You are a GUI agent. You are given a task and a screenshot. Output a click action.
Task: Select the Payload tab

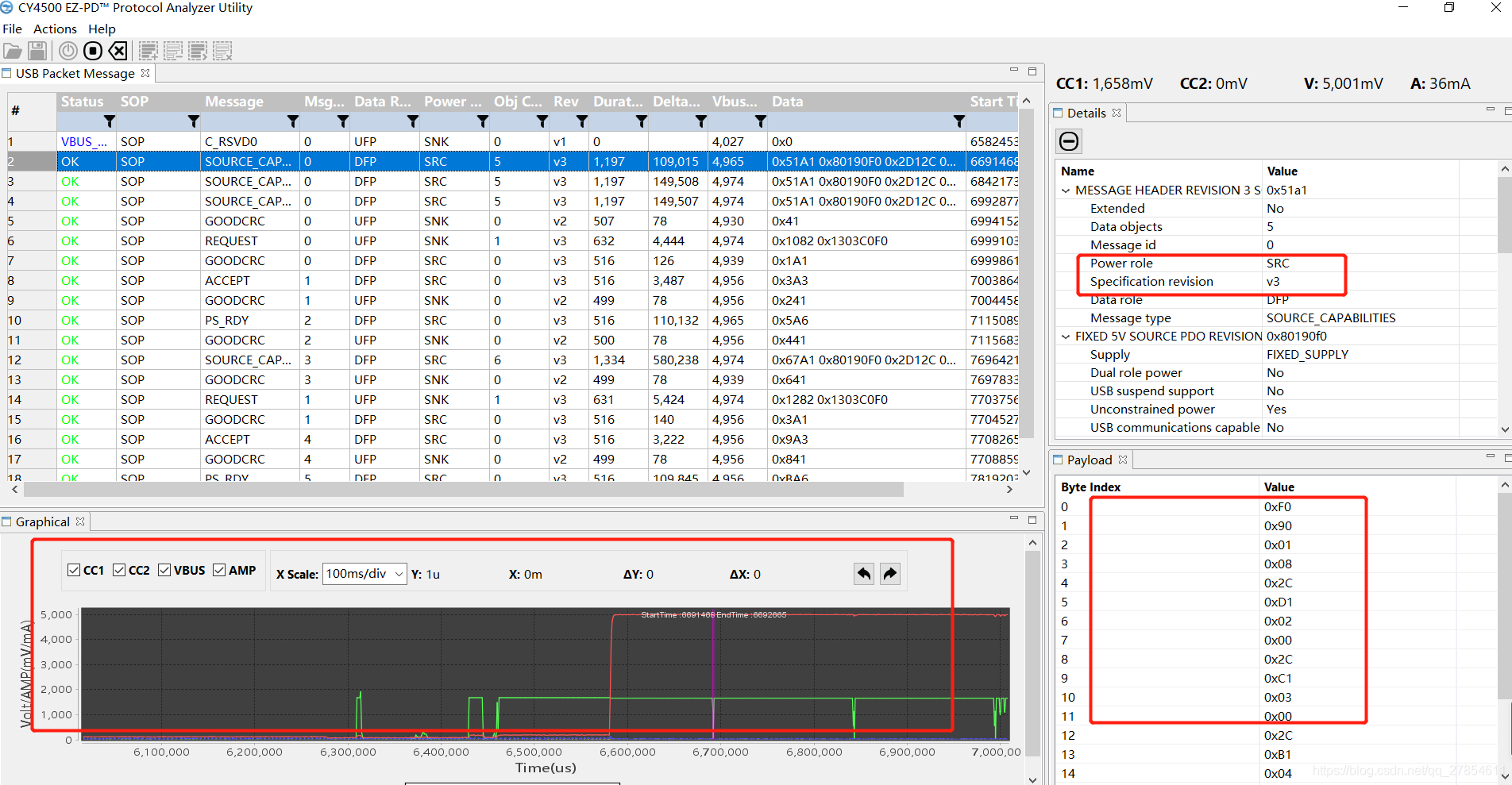click(x=1090, y=460)
